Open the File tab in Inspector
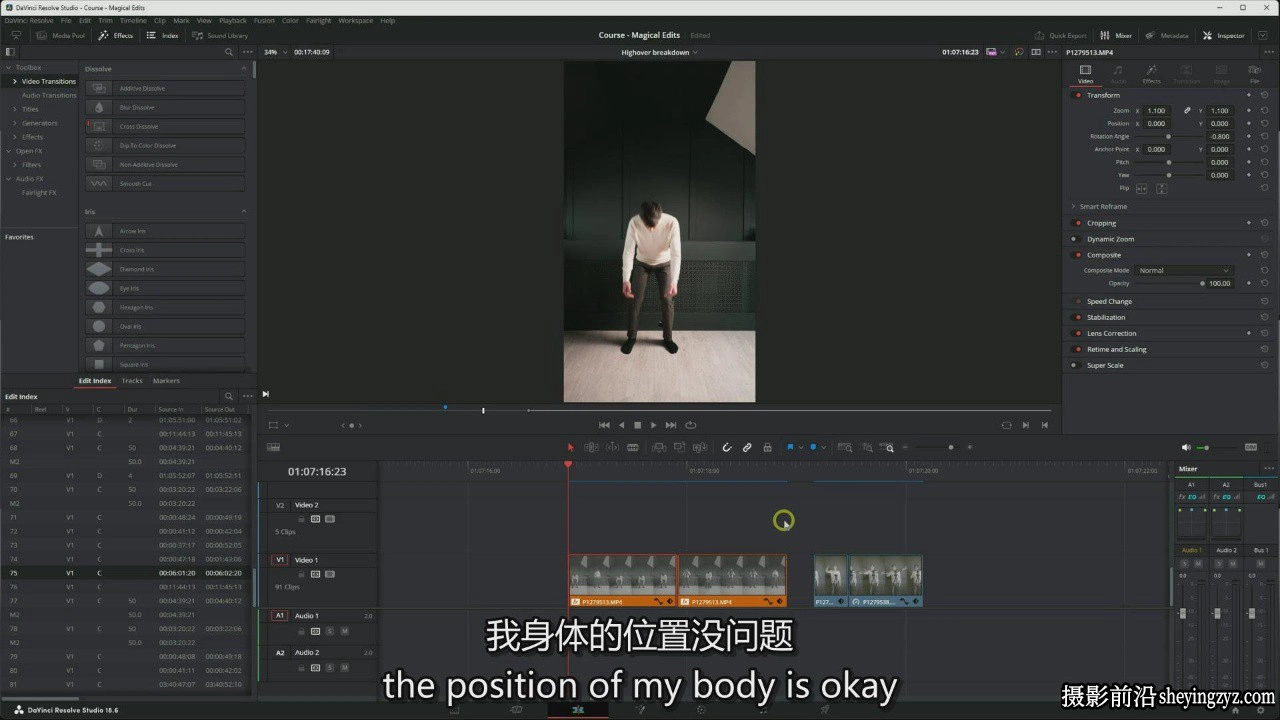Viewport: 1280px width, 720px height. coord(1254,74)
